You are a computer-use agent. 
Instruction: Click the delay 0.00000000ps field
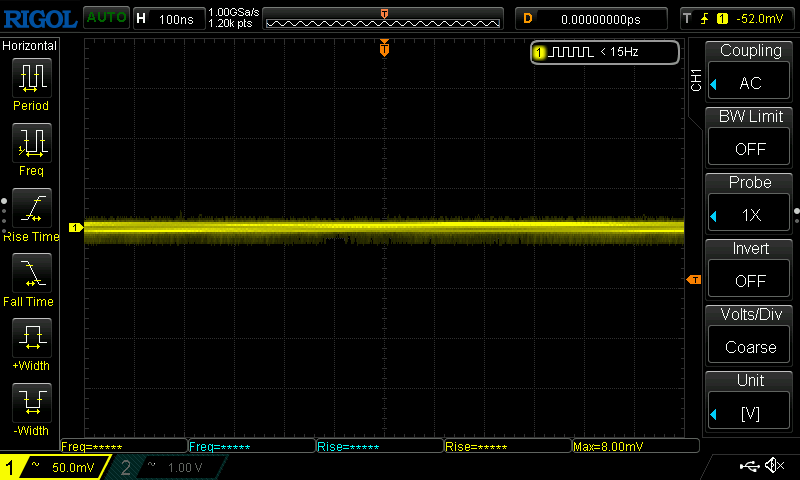coord(591,19)
